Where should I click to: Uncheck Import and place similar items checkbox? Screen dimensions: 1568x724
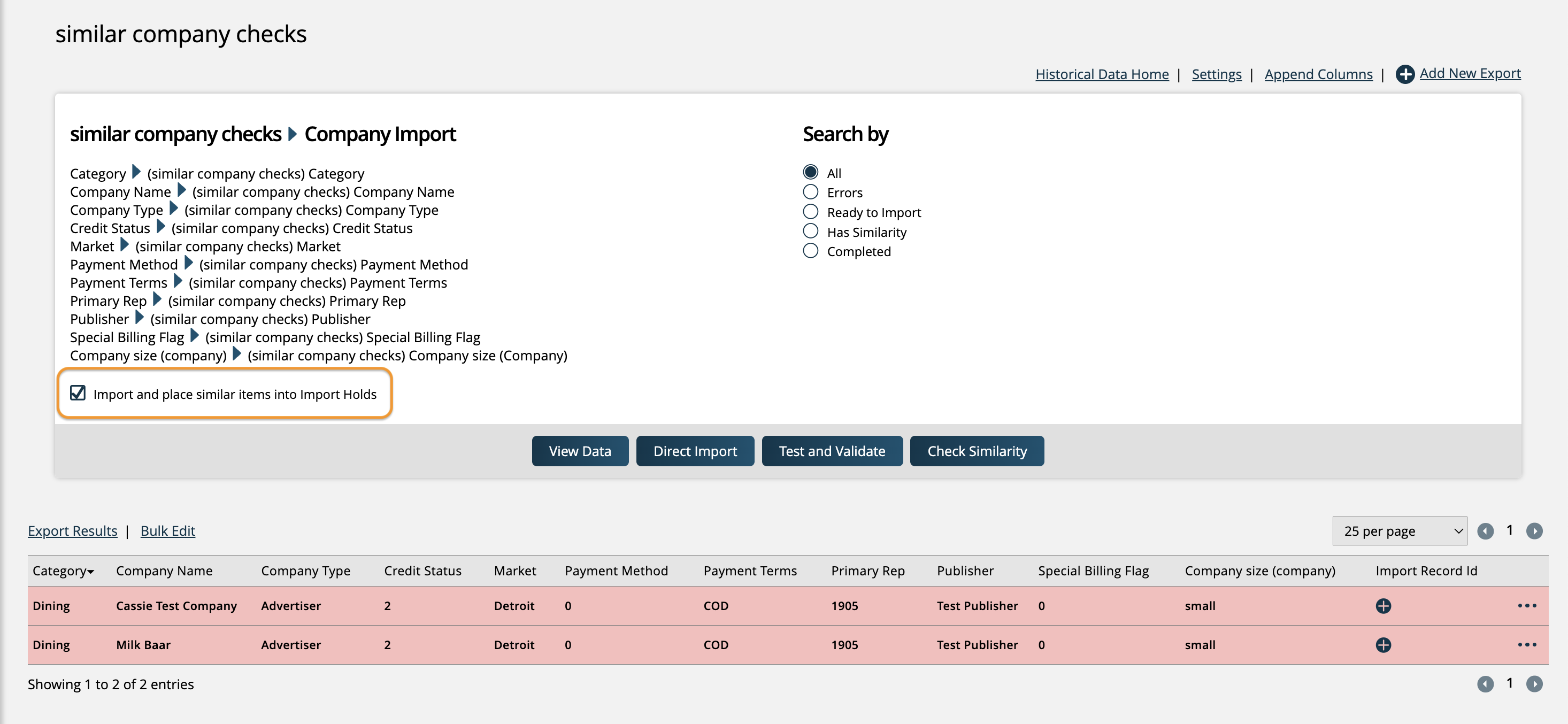(78, 394)
